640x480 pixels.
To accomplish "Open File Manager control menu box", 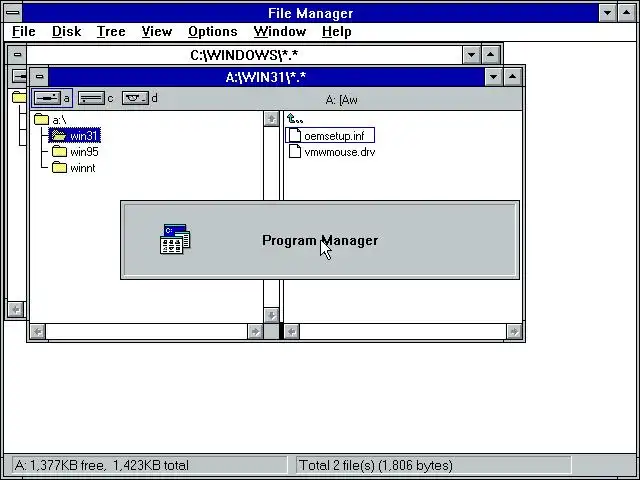I will pos(13,13).
